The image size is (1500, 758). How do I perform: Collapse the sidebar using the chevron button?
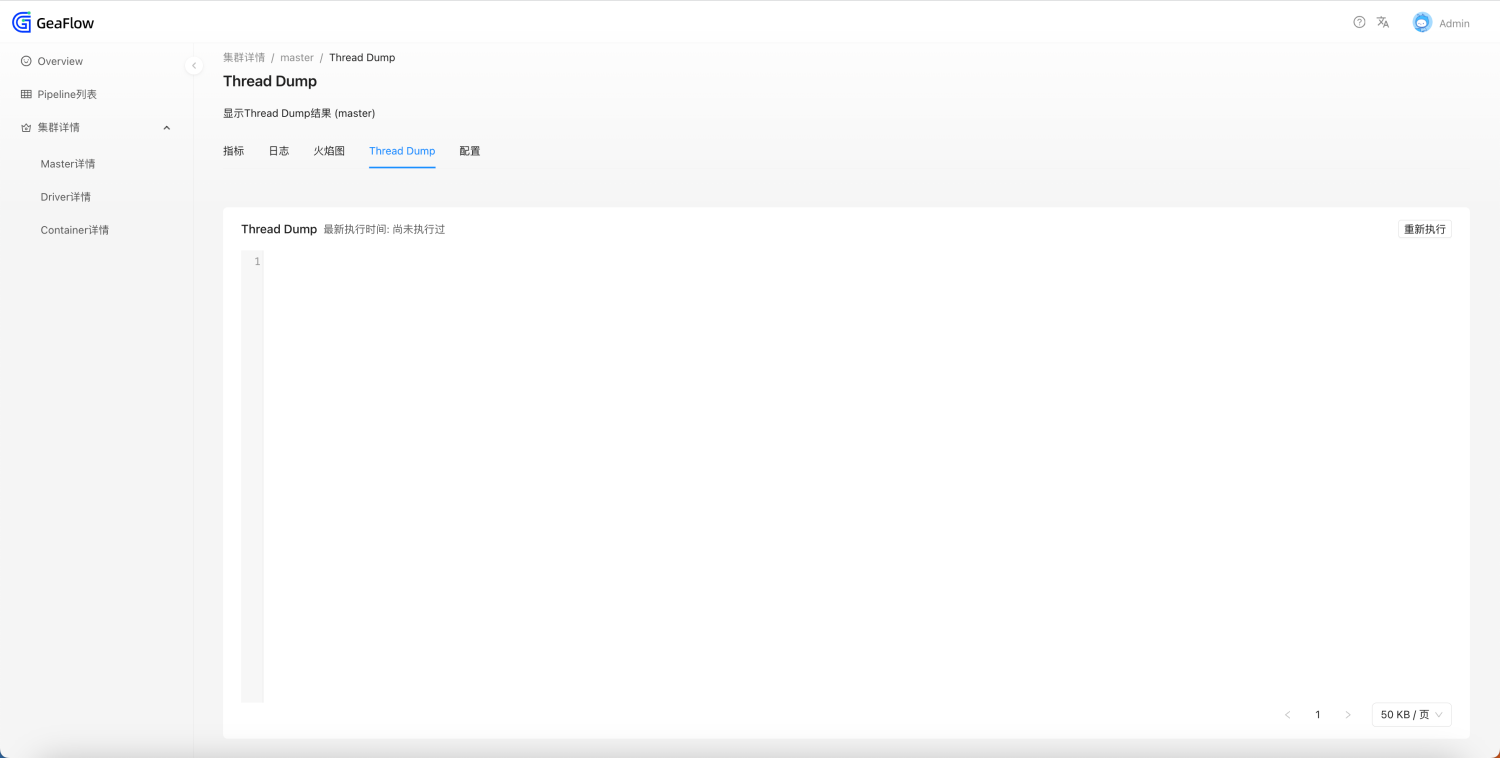194,65
